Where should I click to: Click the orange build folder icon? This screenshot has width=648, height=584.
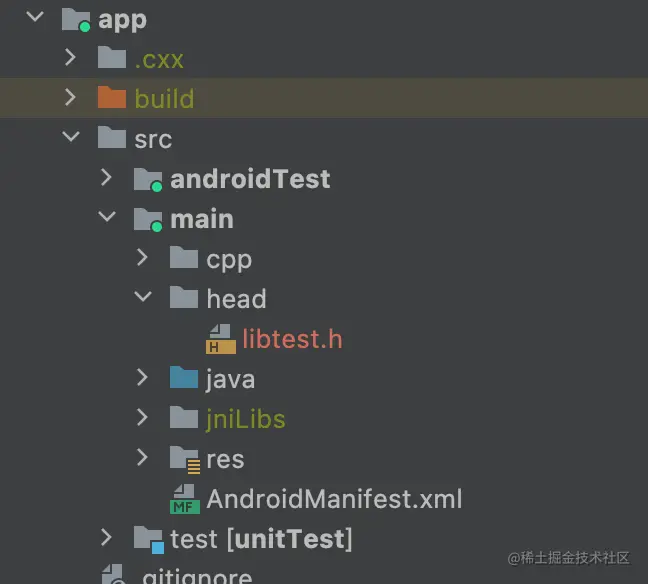[x=112, y=98]
